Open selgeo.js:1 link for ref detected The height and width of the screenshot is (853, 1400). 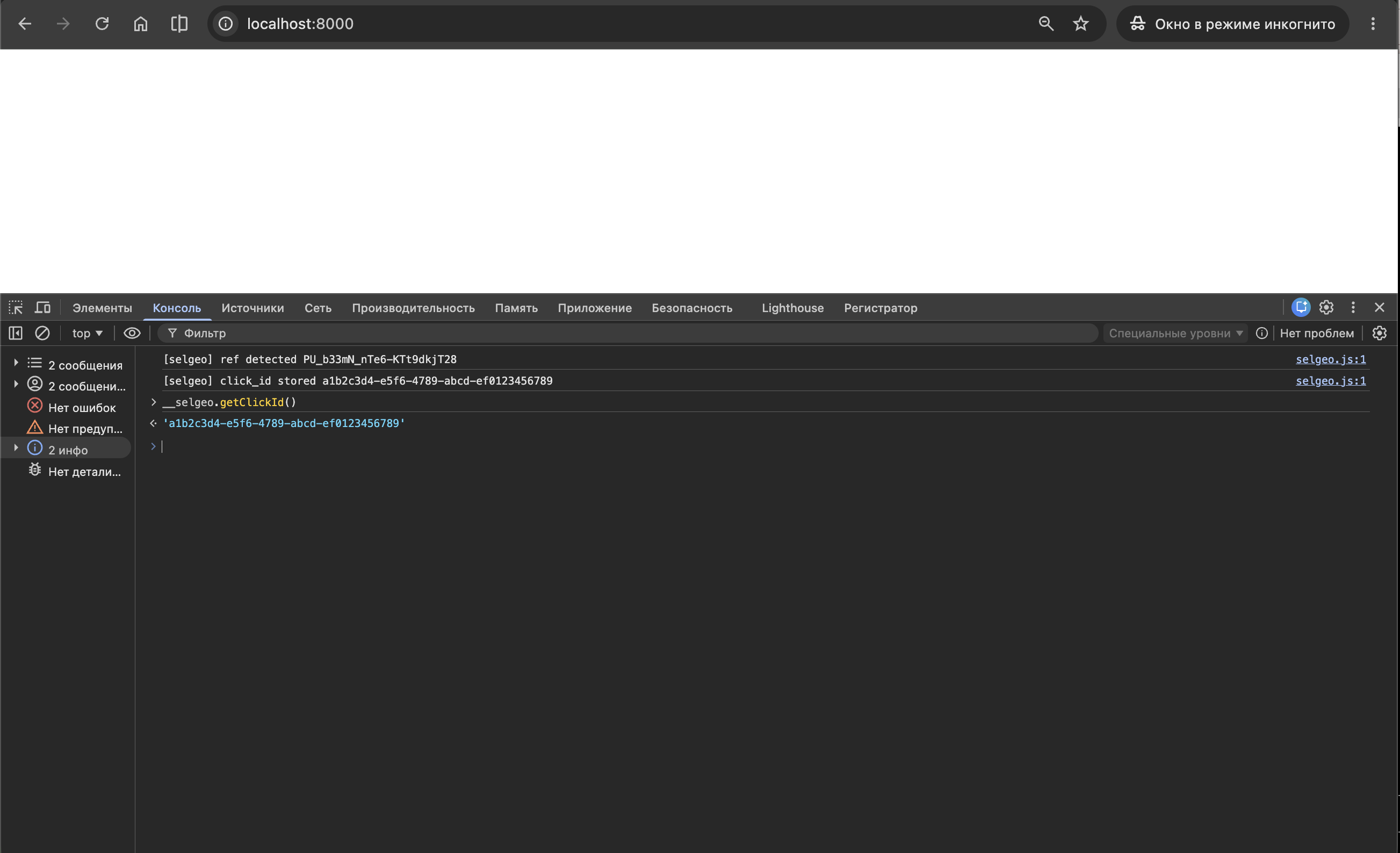tap(1330, 359)
